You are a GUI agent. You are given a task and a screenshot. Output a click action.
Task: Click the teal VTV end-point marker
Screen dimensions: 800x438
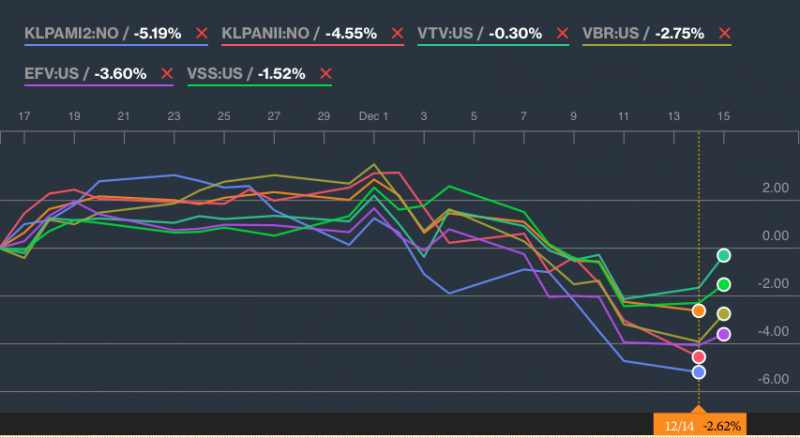tap(723, 255)
